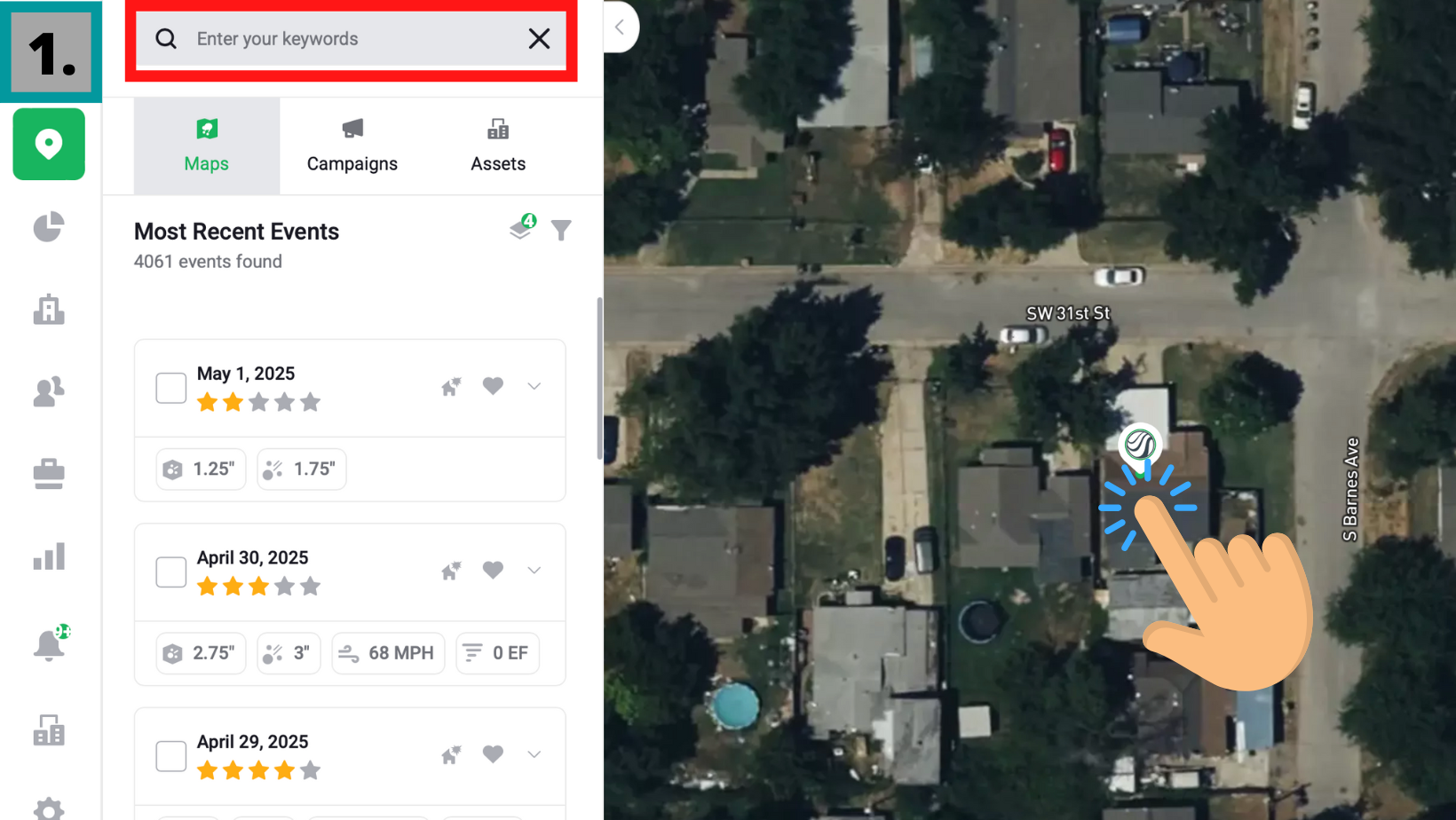Check the April 30, 2025 event checkbox
The height and width of the screenshot is (820, 1456).
coord(170,572)
